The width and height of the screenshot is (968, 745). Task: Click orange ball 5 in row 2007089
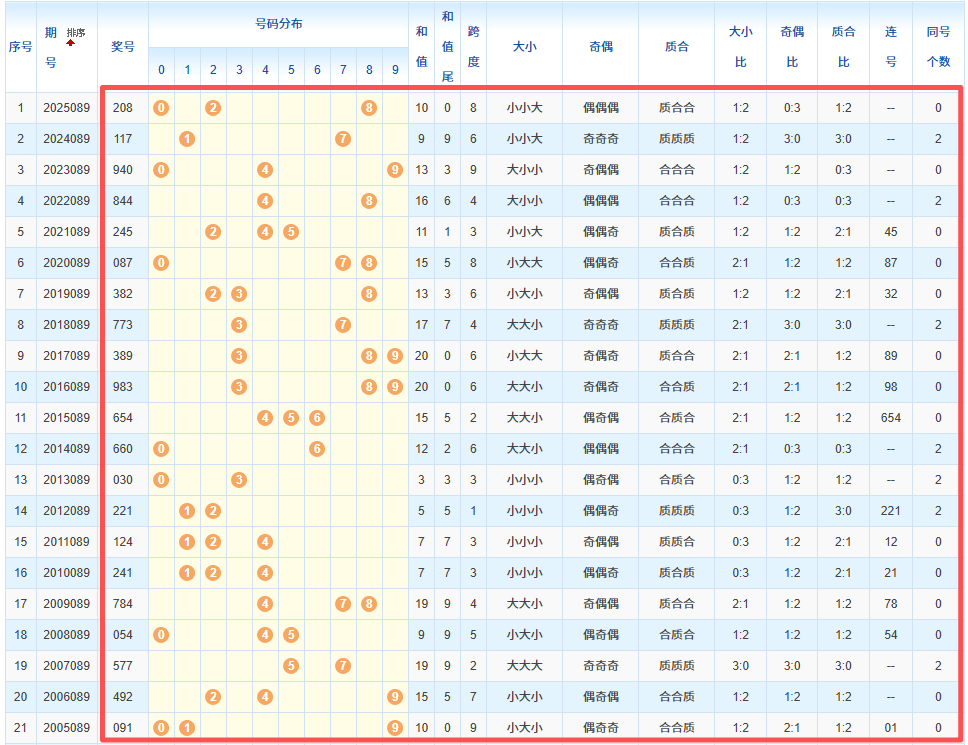pos(291,666)
